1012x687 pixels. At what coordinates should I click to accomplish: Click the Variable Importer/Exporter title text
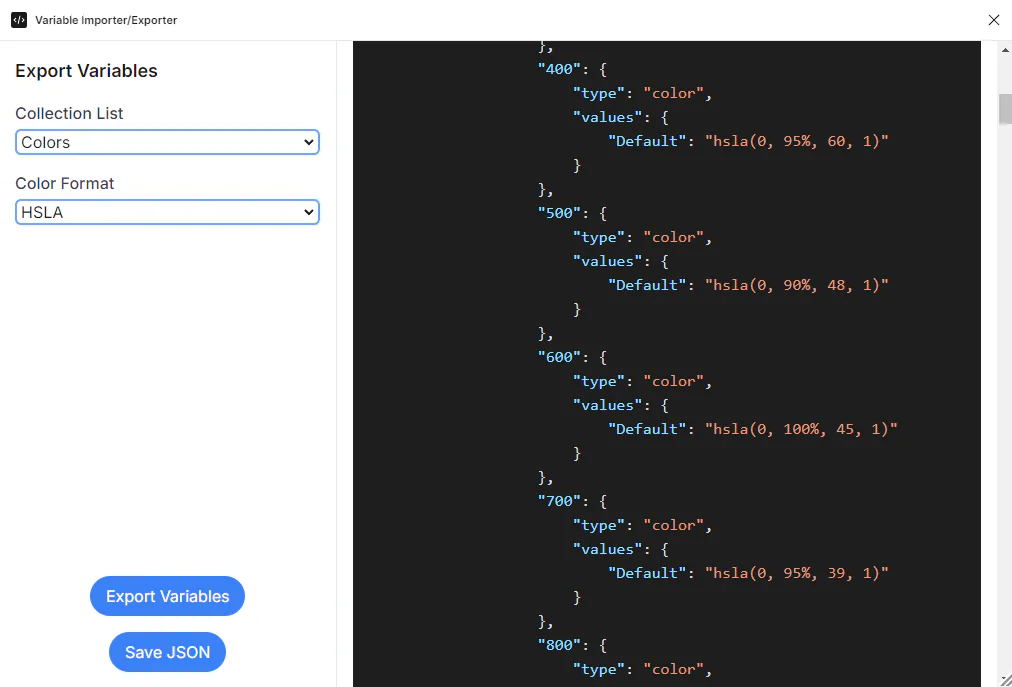(106, 20)
